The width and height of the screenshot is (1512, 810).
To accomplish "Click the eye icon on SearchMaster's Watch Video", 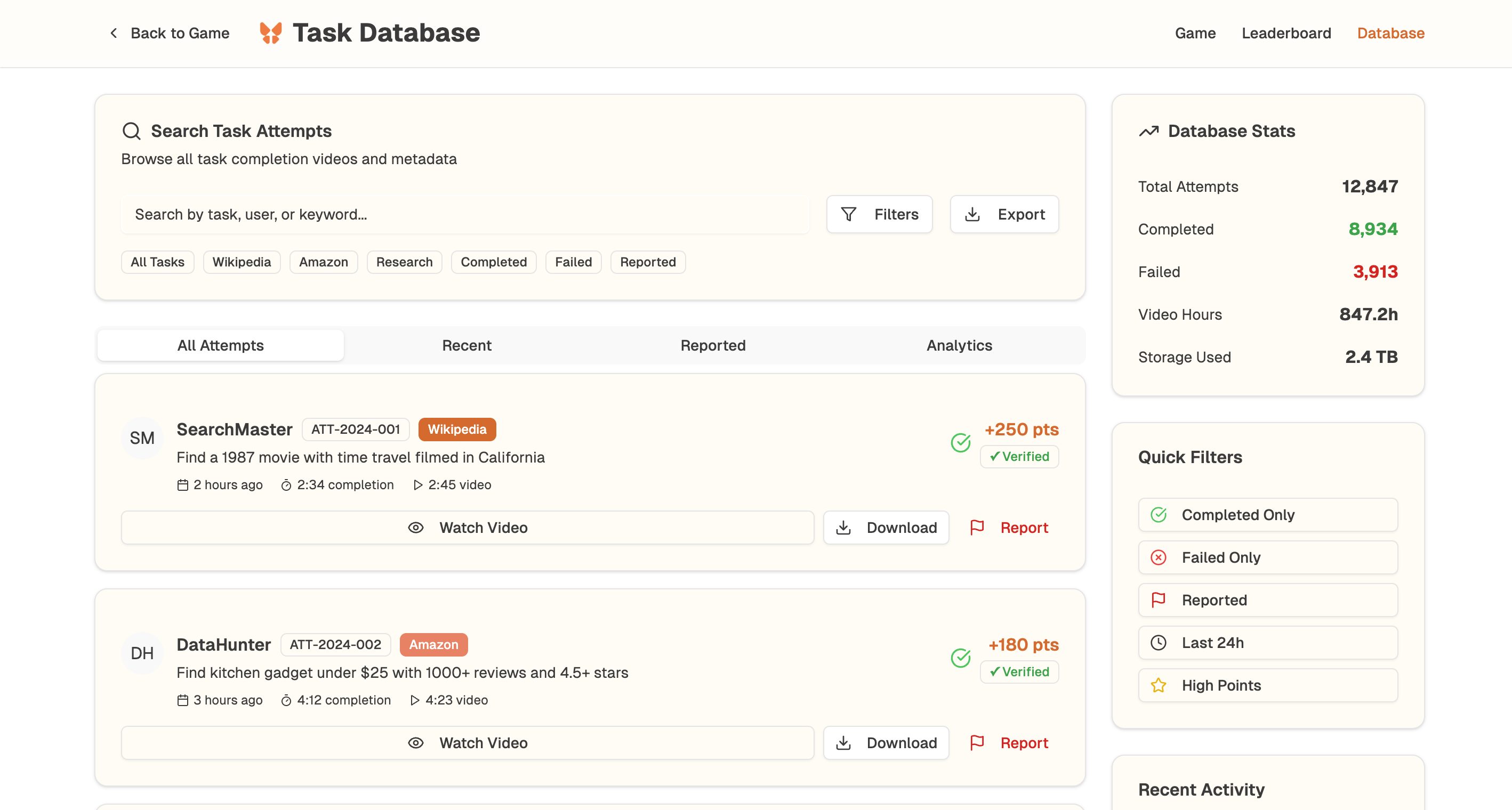I will pos(415,527).
